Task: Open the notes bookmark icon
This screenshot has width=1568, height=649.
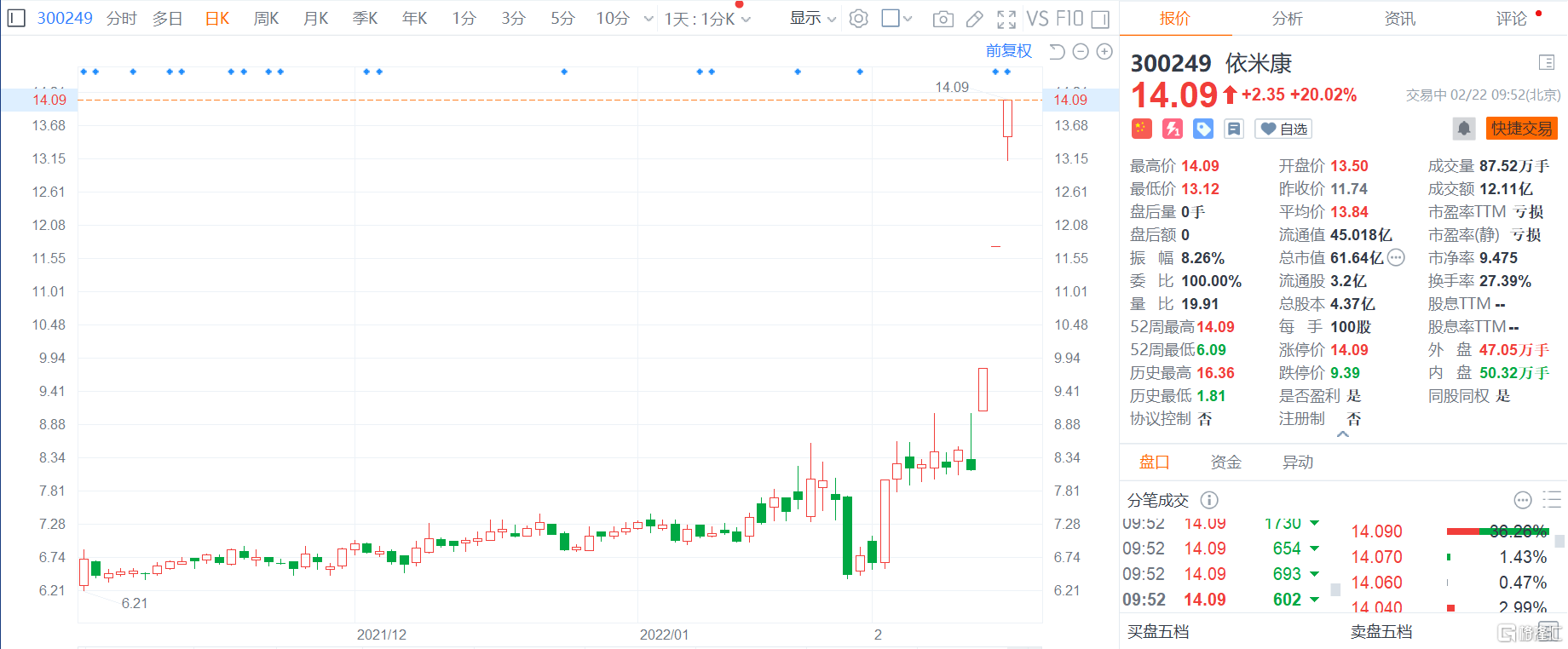Action: click(x=1233, y=129)
